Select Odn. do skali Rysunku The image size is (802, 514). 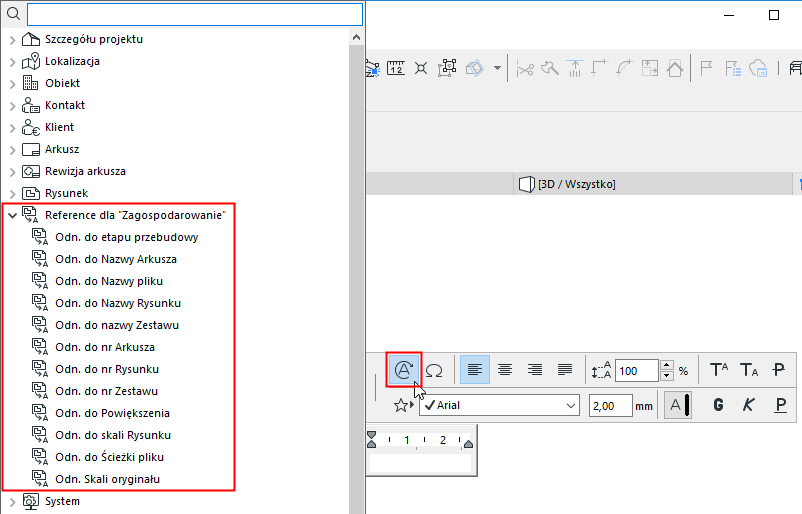113,435
